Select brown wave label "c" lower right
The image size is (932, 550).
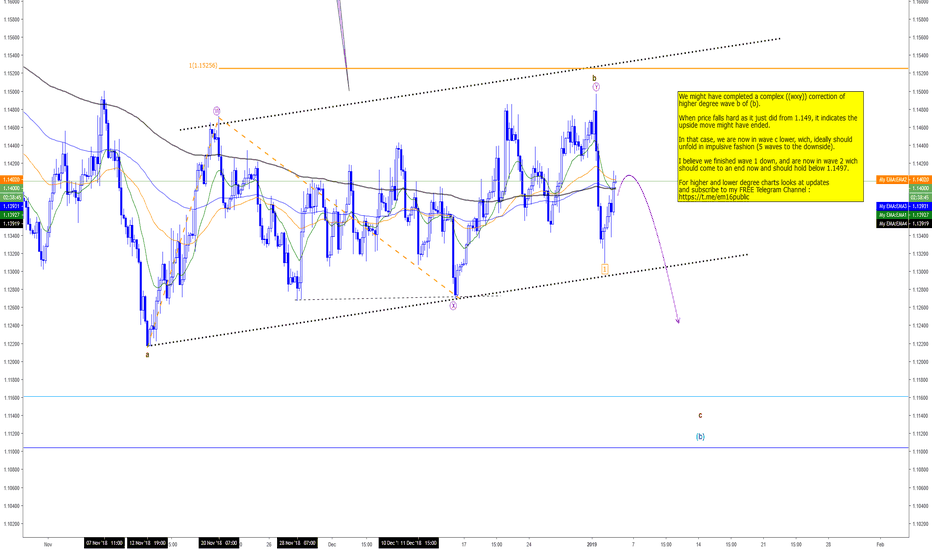[x=700, y=416]
